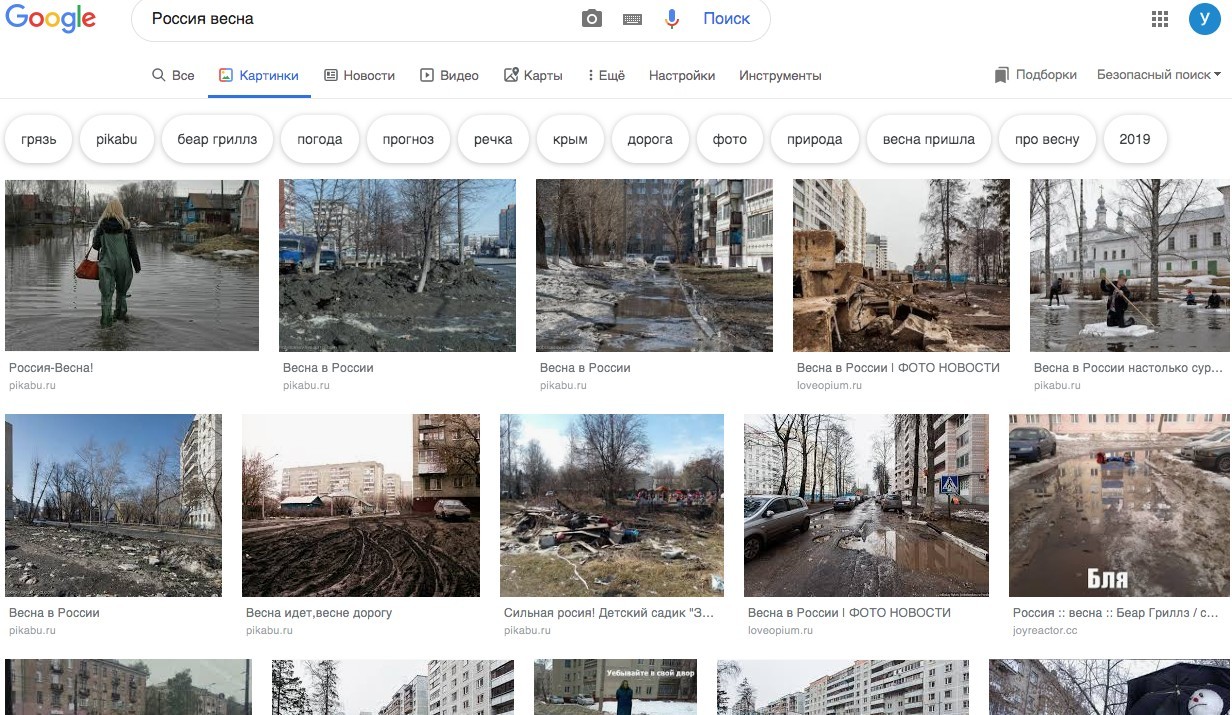This screenshot has height=715, width=1232.
Task: Go to Google homepage via logo
Action: 50,19
